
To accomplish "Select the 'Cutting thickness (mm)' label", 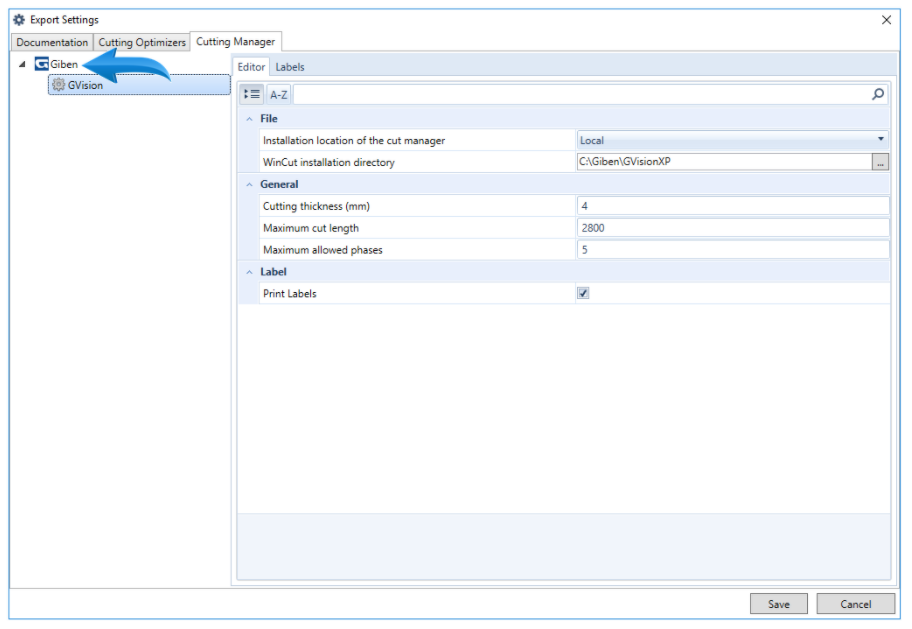I will tap(316, 206).
